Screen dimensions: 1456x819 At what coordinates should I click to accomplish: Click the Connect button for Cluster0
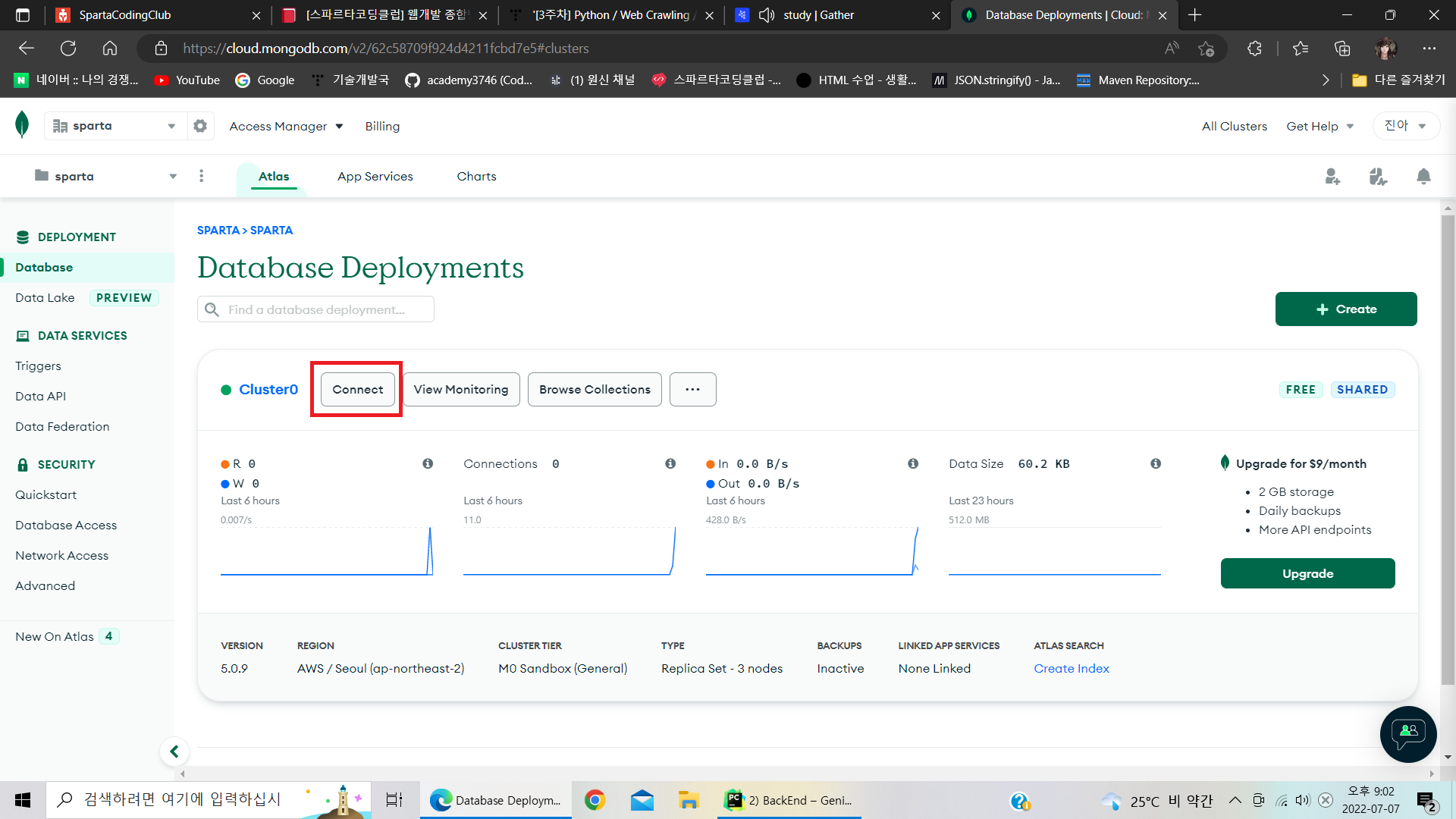coord(357,389)
